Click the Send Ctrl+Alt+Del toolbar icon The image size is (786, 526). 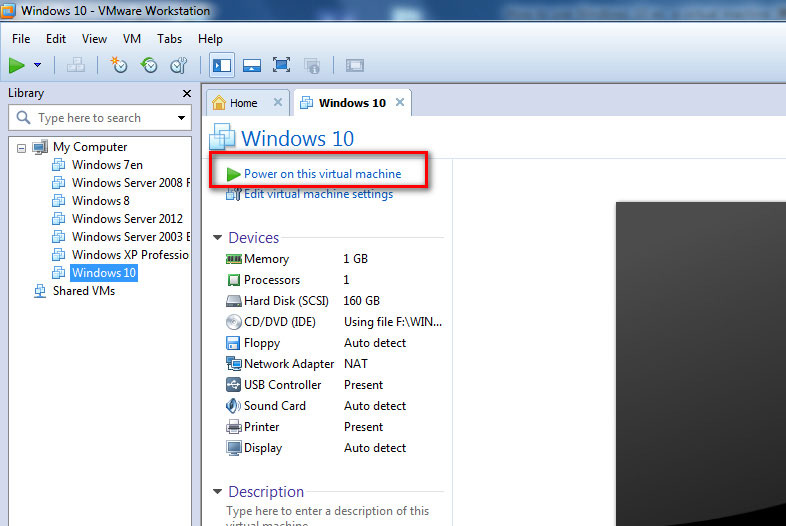(x=76, y=65)
